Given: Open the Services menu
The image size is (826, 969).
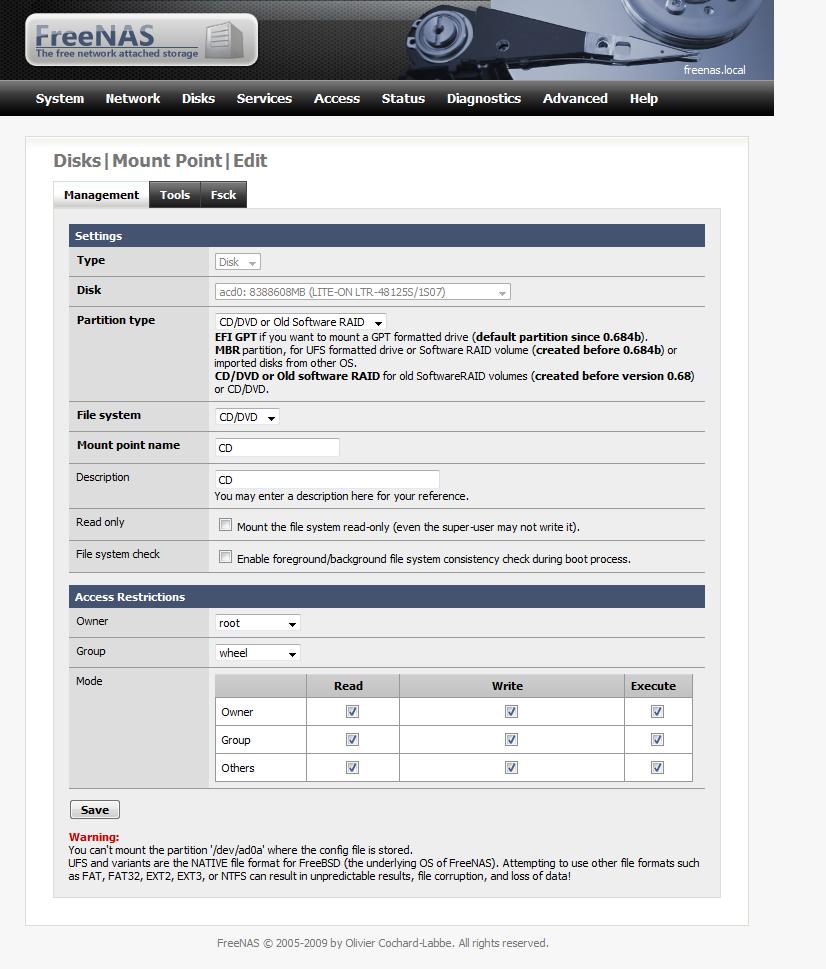Looking at the screenshot, I should tap(264, 99).
